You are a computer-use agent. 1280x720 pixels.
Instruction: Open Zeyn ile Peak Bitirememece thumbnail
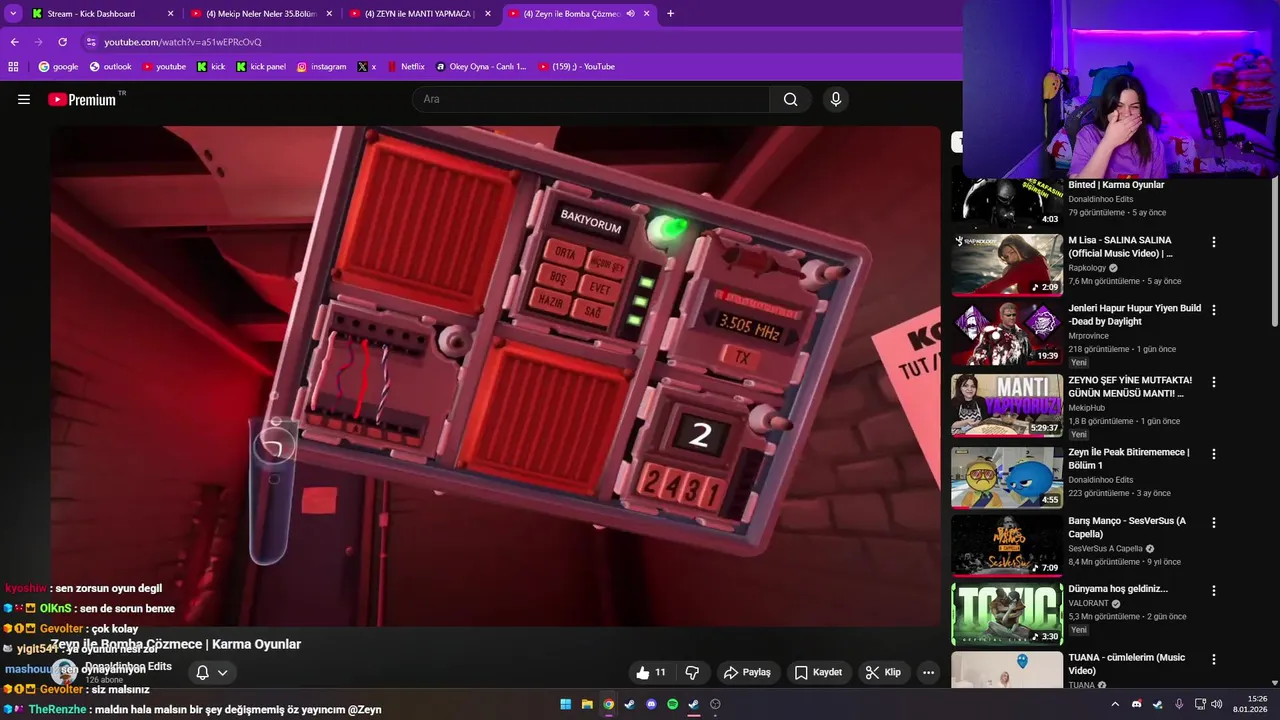tap(1007, 478)
